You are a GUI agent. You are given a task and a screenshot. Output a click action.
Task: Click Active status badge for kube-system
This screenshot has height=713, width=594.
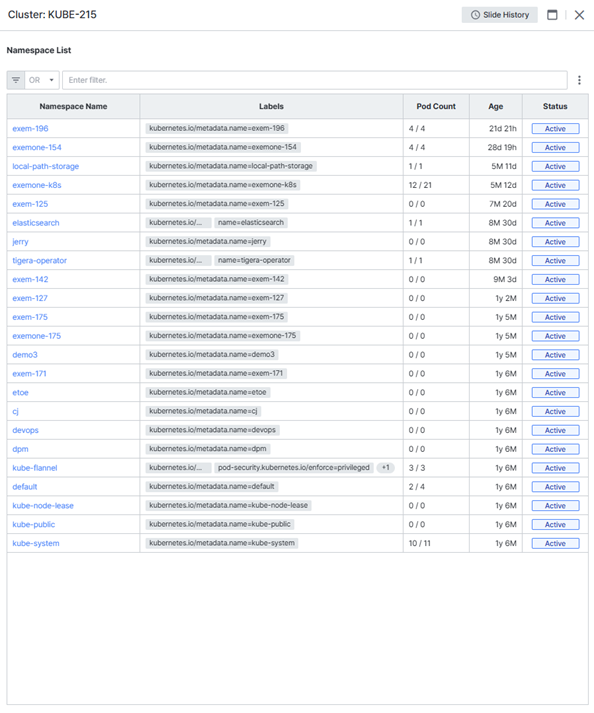click(x=555, y=543)
